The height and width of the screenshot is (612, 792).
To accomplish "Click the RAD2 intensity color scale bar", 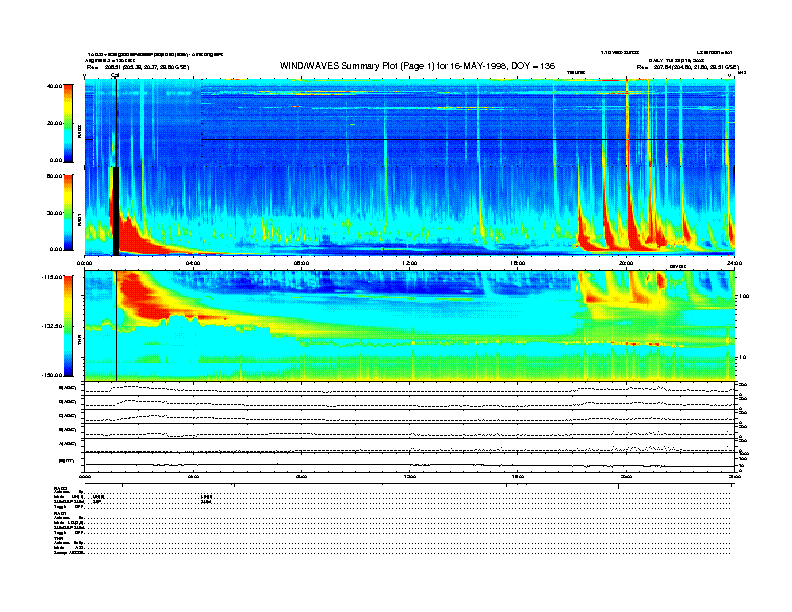I will [x=68, y=123].
